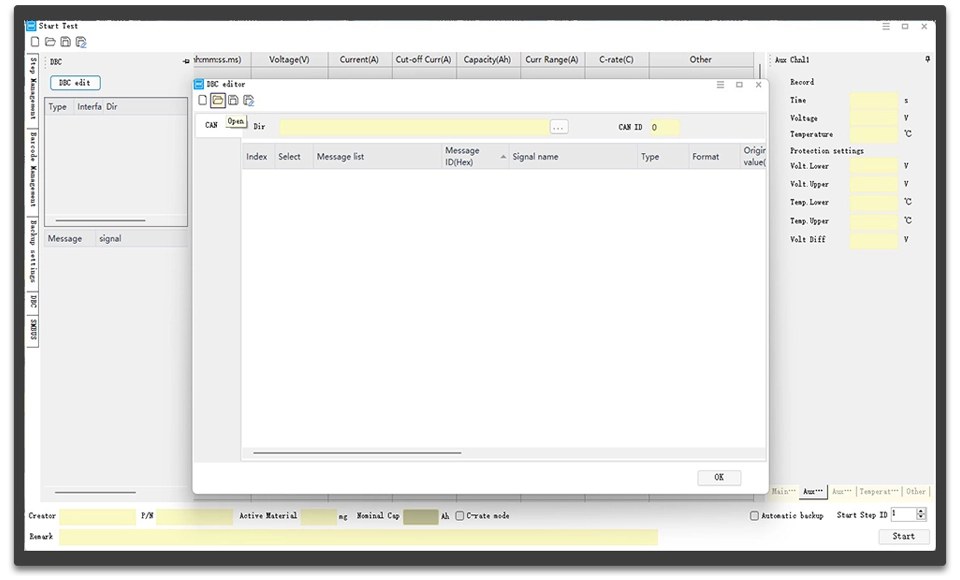Click Curr Range(A) column header
Screen dimensions: 960x580
(552, 59)
